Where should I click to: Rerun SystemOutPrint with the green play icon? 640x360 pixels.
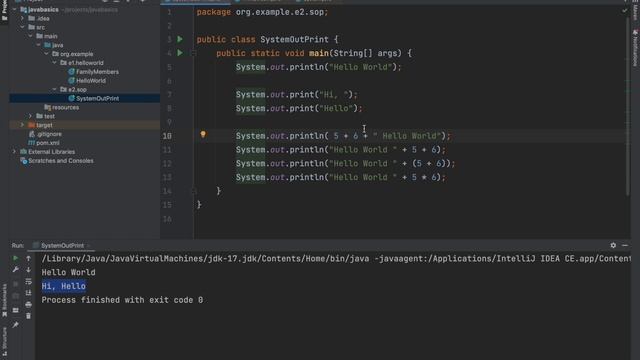point(16,258)
